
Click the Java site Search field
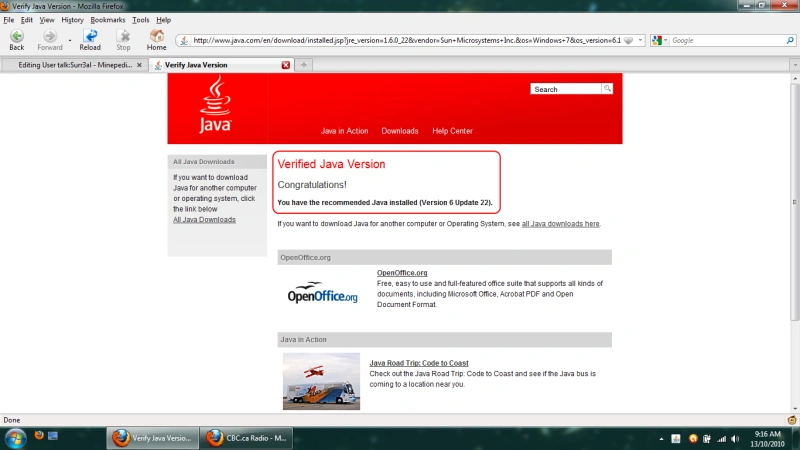pyautogui.click(x=566, y=89)
